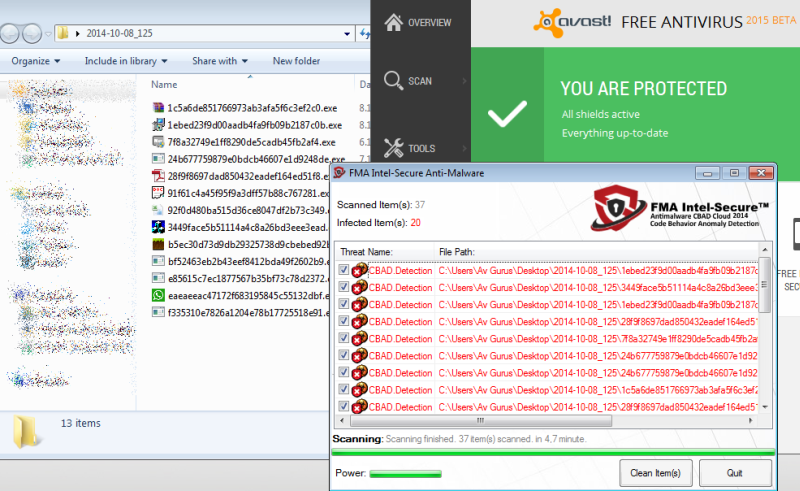800x491 pixels.
Task: Select WhatsApp-style icon of eaeaeeac47172f683195845c55132dbf
Action: (x=158, y=295)
